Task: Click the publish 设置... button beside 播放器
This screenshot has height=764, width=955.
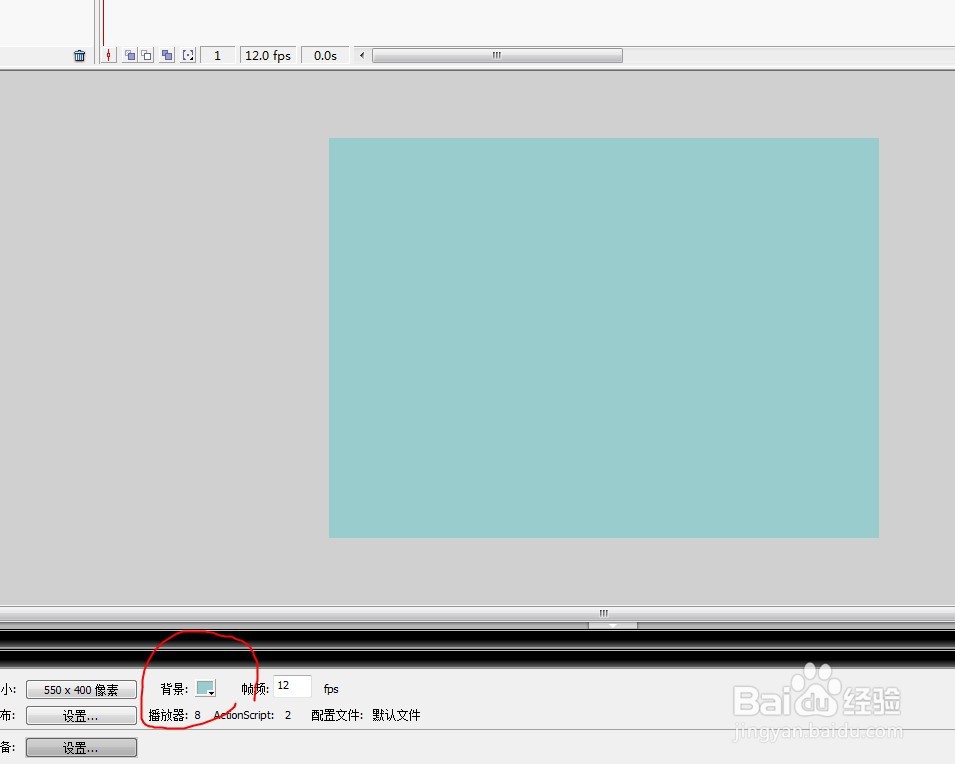Action: tap(81, 716)
